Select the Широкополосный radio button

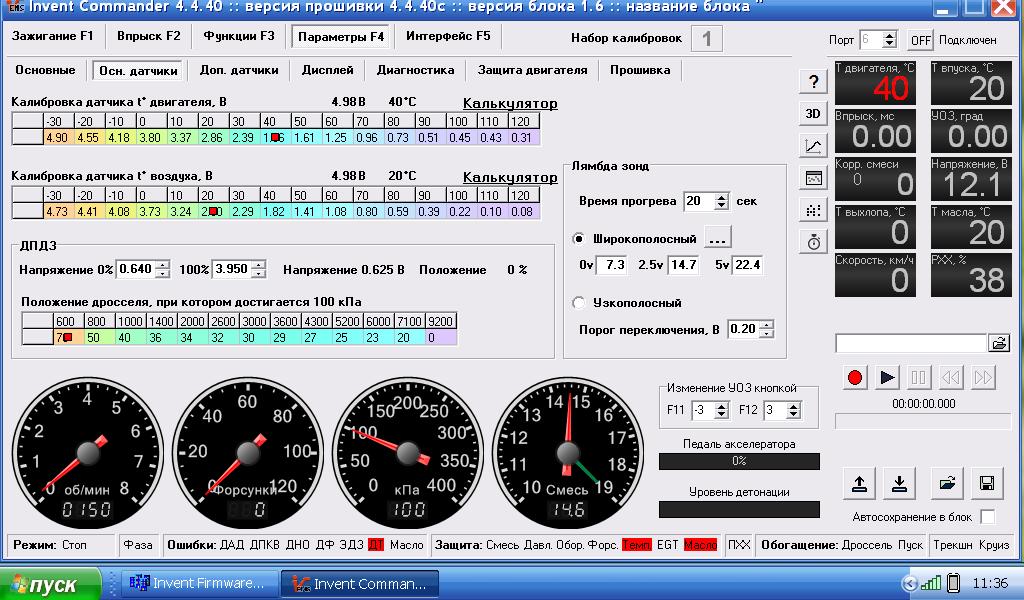click(579, 239)
